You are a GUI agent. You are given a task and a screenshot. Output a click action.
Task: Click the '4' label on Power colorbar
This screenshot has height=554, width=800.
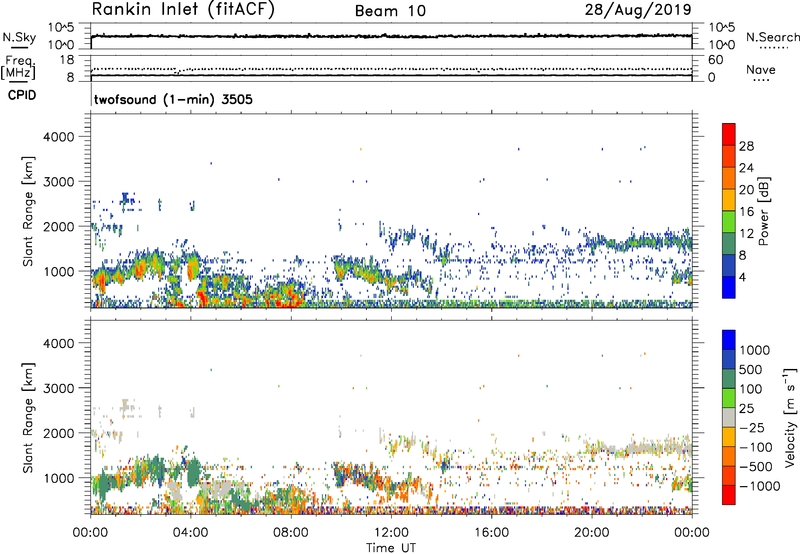coord(742,277)
